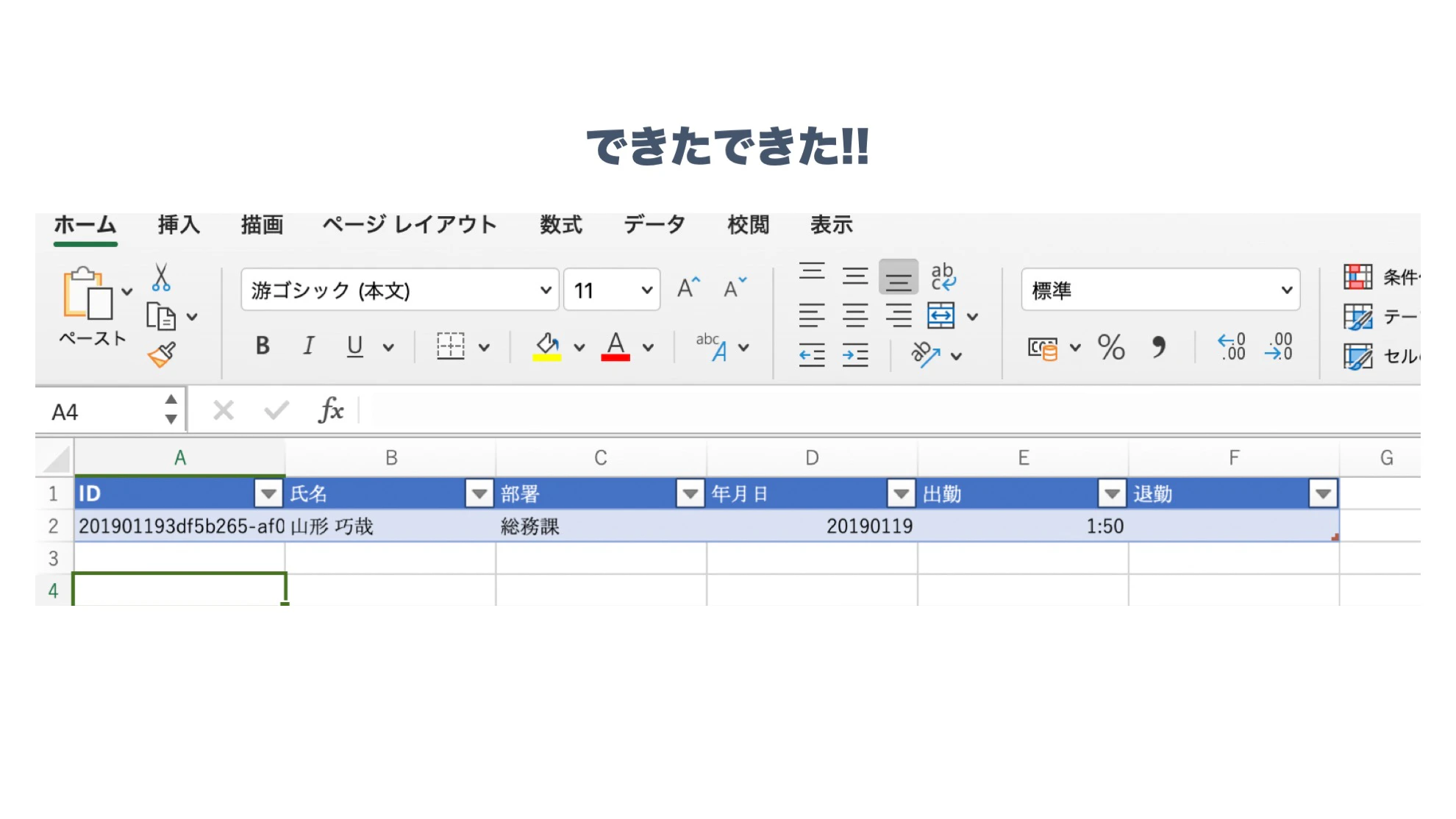Cut selection with the scissors icon
This screenshot has width=1456, height=819.
point(161,277)
